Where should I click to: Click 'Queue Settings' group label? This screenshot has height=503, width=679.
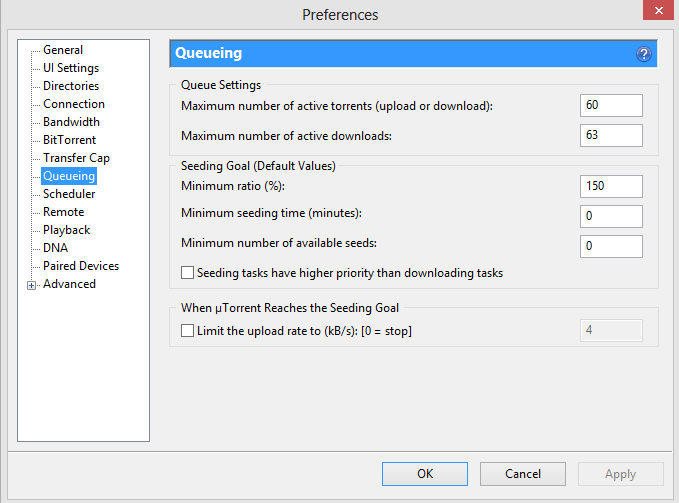click(x=221, y=85)
